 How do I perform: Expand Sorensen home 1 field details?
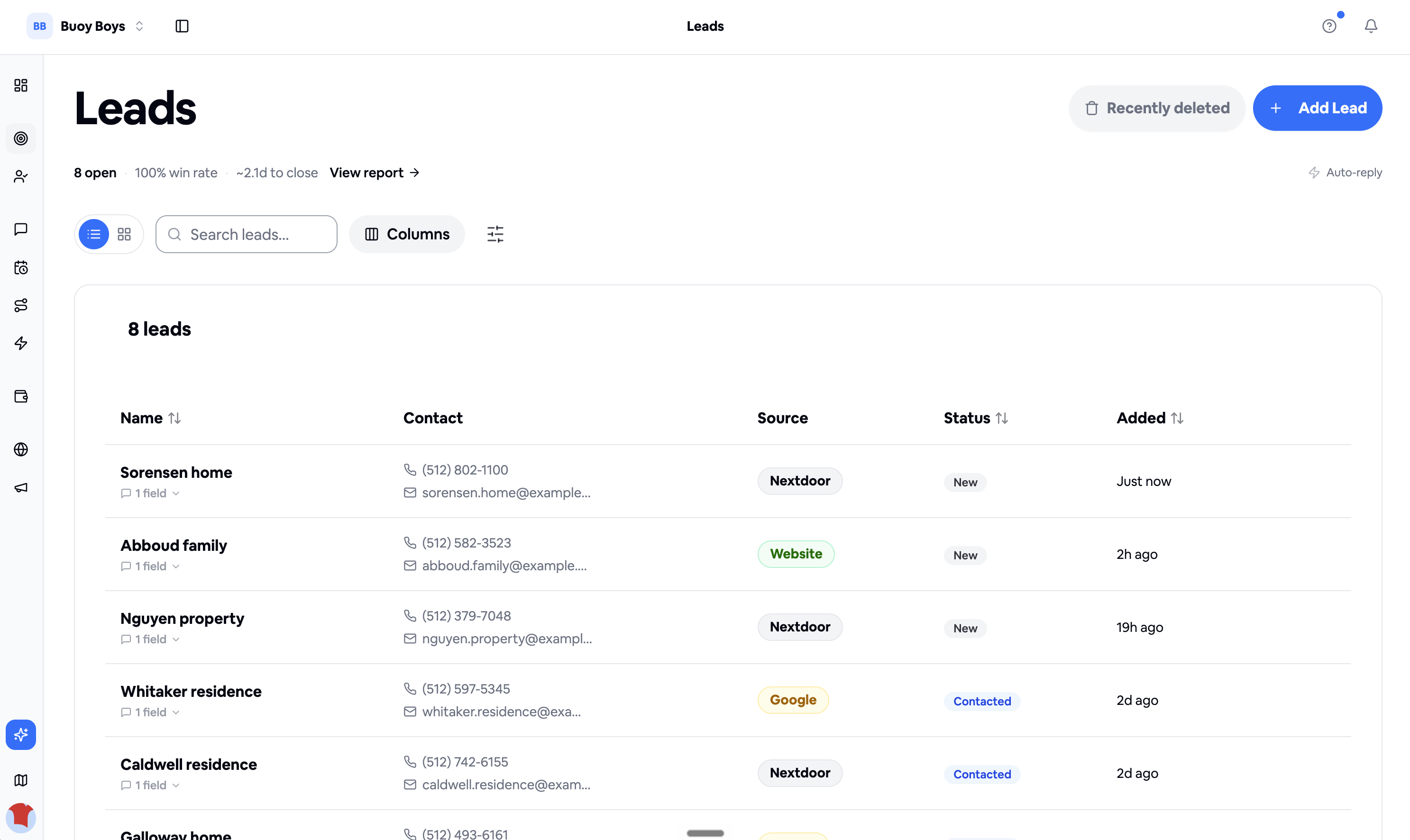(x=150, y=493)
